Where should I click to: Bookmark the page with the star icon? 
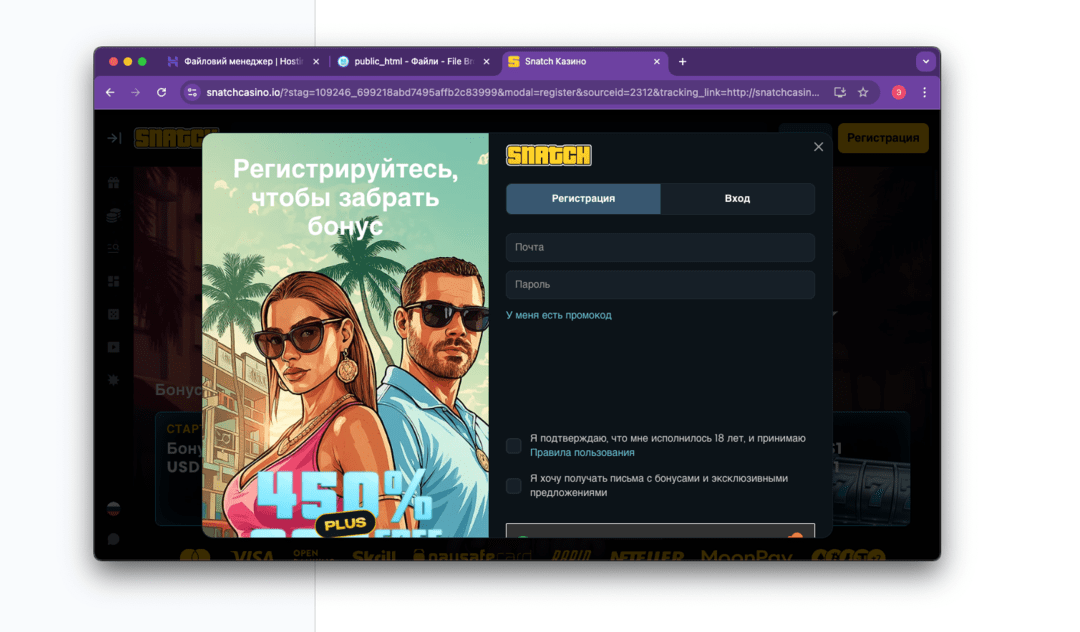[x=863, y=90]
